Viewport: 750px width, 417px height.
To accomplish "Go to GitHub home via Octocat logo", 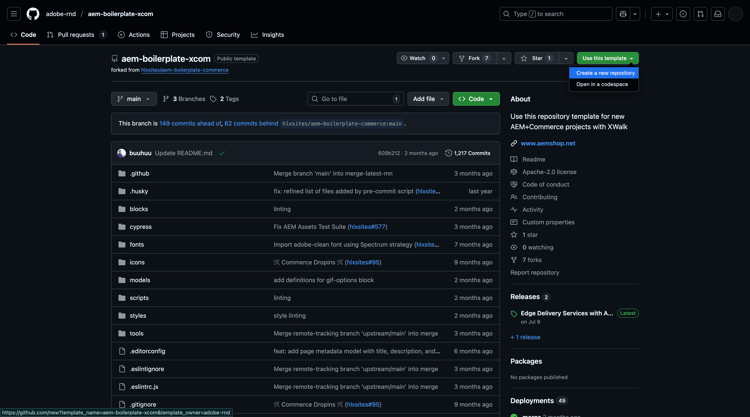I will 33,14.
